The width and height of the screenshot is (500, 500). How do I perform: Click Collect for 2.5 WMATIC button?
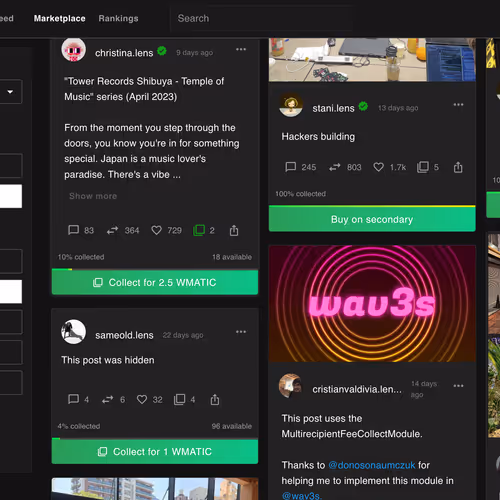pyautogui.click(x=155, y=282)
